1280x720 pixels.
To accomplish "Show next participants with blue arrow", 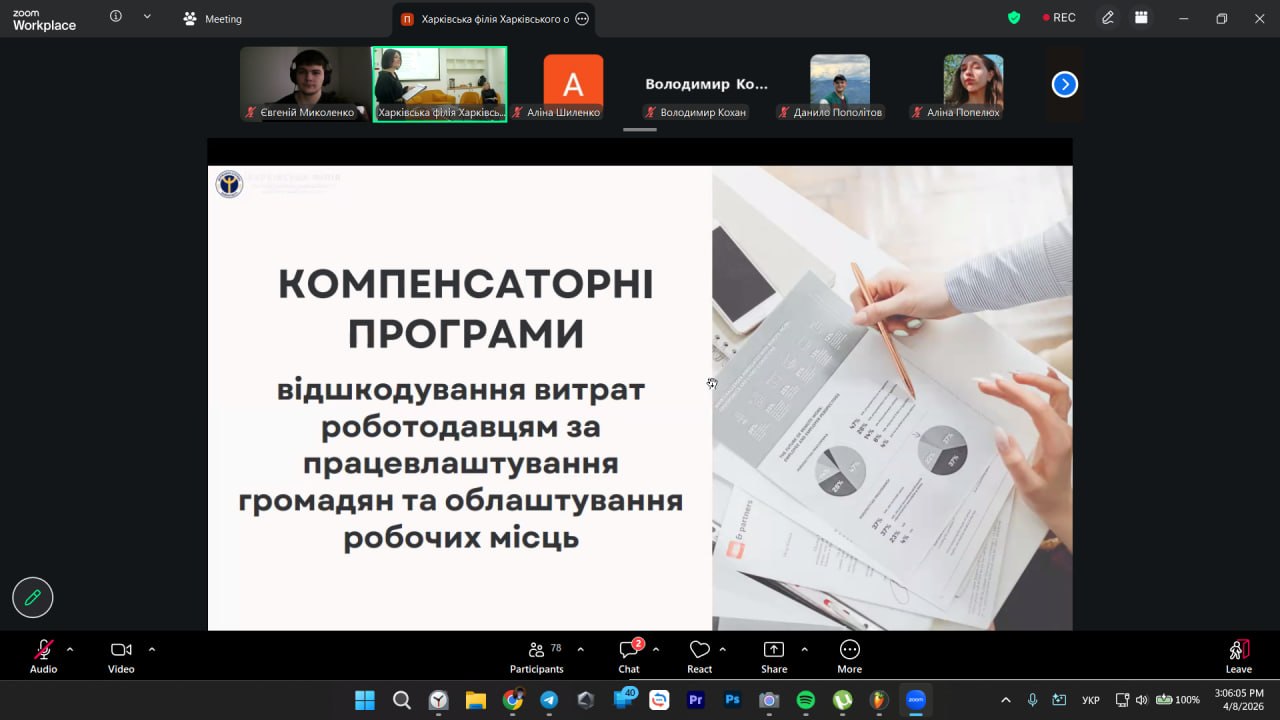I will [x=1064, y=85].
